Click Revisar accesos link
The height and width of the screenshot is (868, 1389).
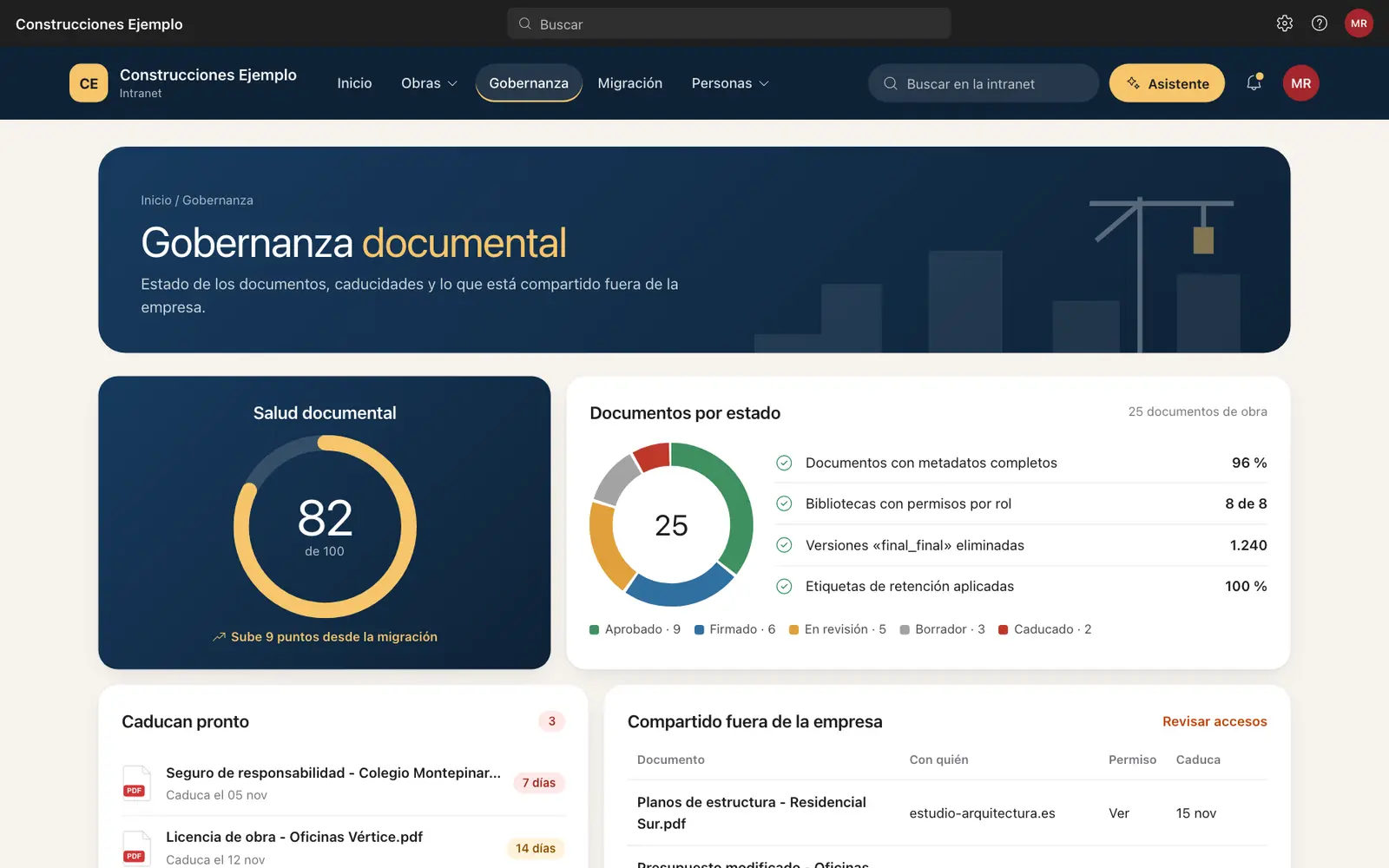(1215, 721)
